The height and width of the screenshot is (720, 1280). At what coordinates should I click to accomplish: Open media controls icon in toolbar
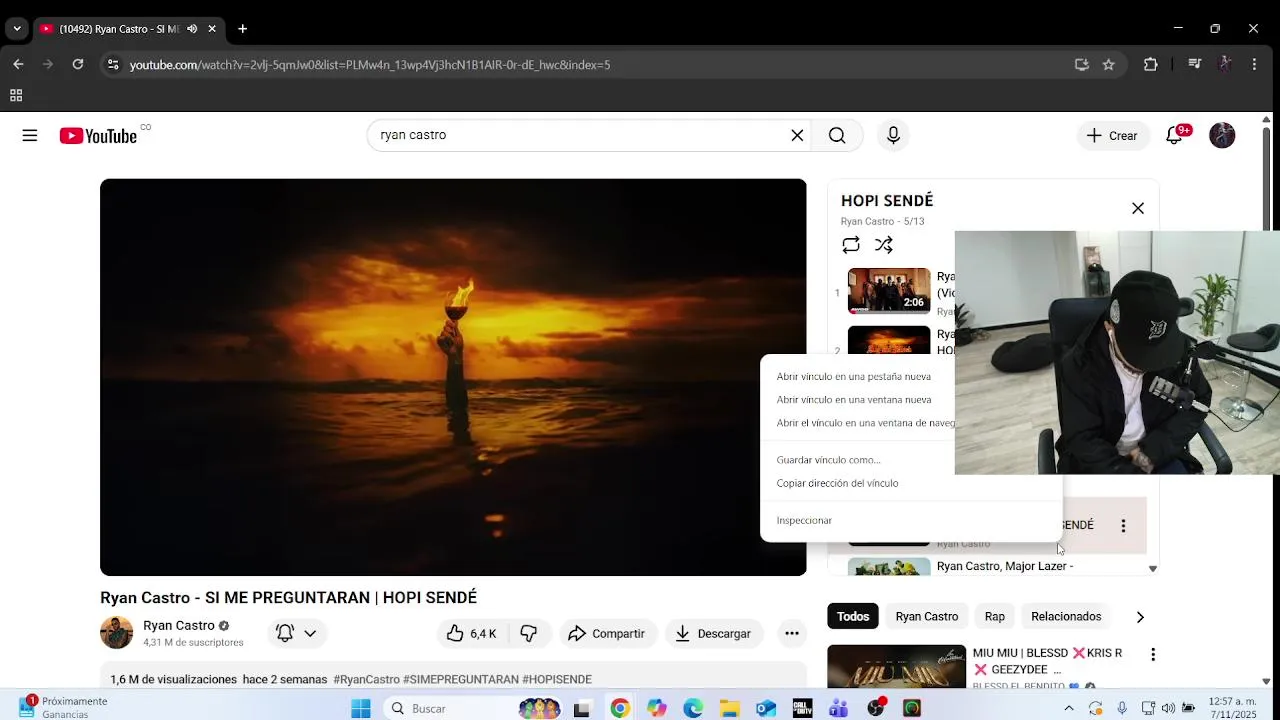tap(1194, 64)
